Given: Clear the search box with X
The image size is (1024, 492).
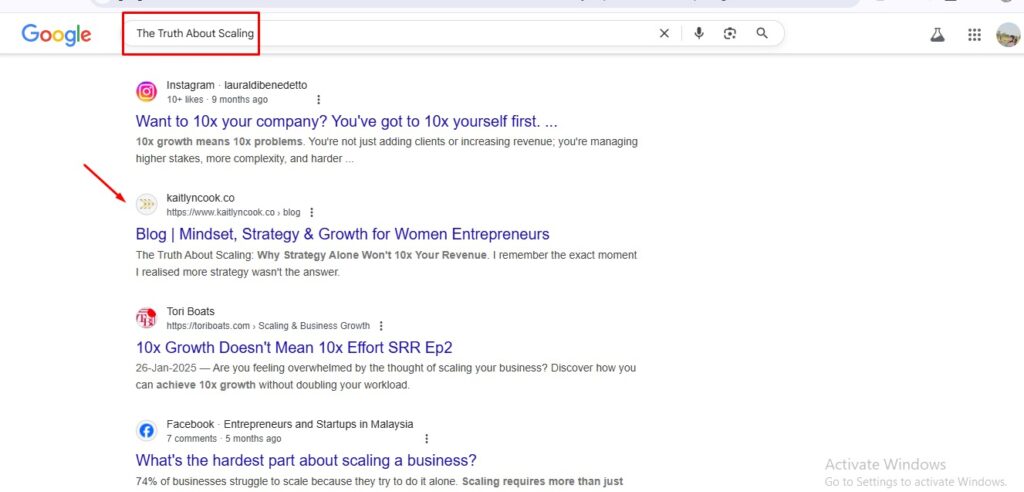Looking at the screenshot, I should [664, 33].
